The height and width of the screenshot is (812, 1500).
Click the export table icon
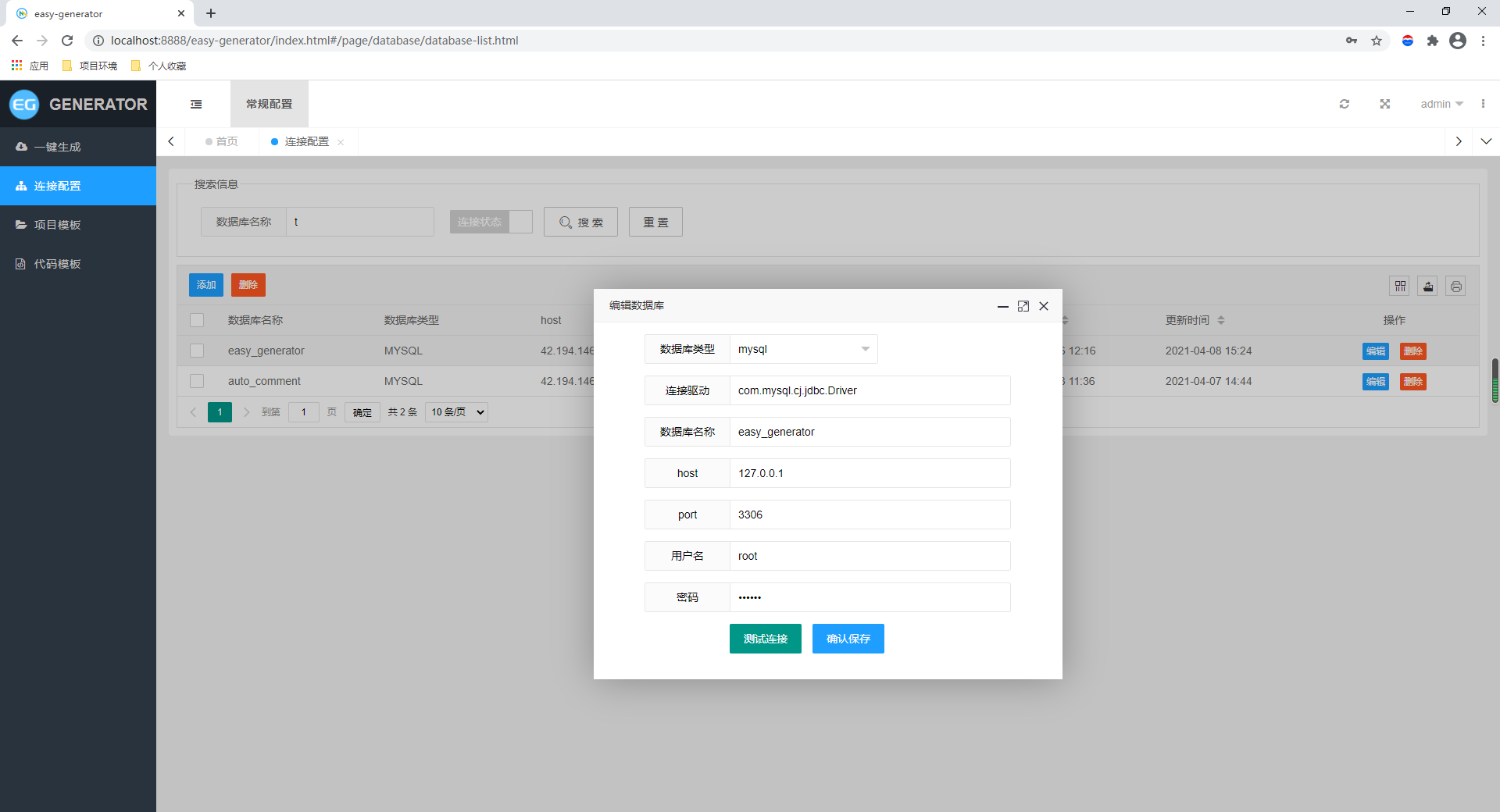(x=1428, y=287)
